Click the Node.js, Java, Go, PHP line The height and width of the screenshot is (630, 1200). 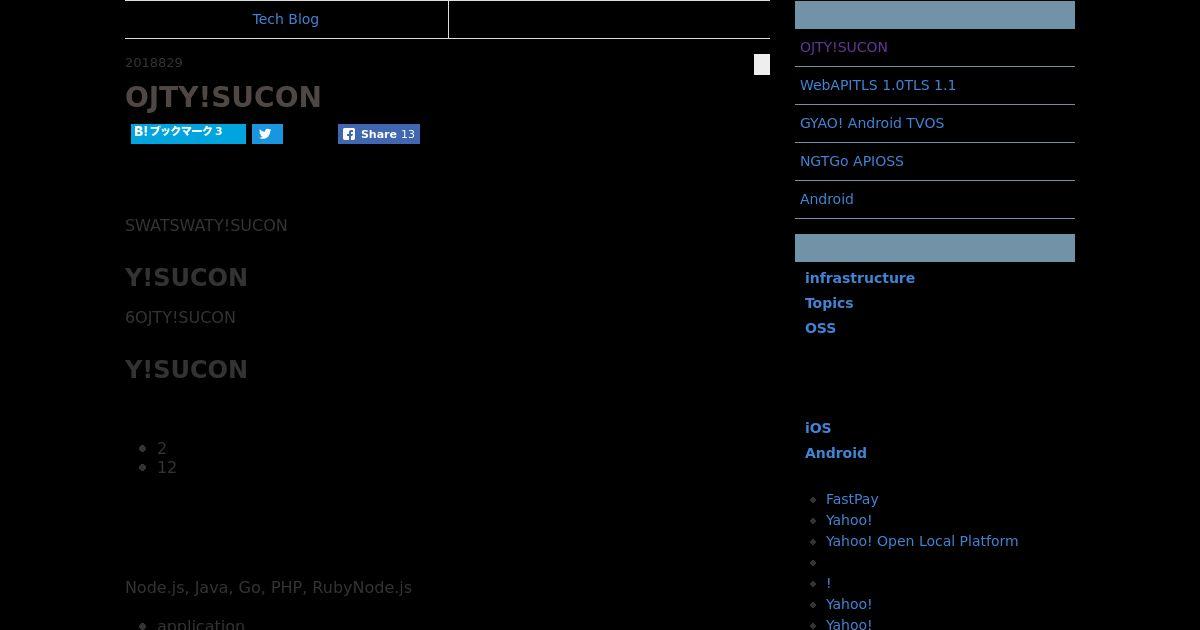click(x=268, y=587)
